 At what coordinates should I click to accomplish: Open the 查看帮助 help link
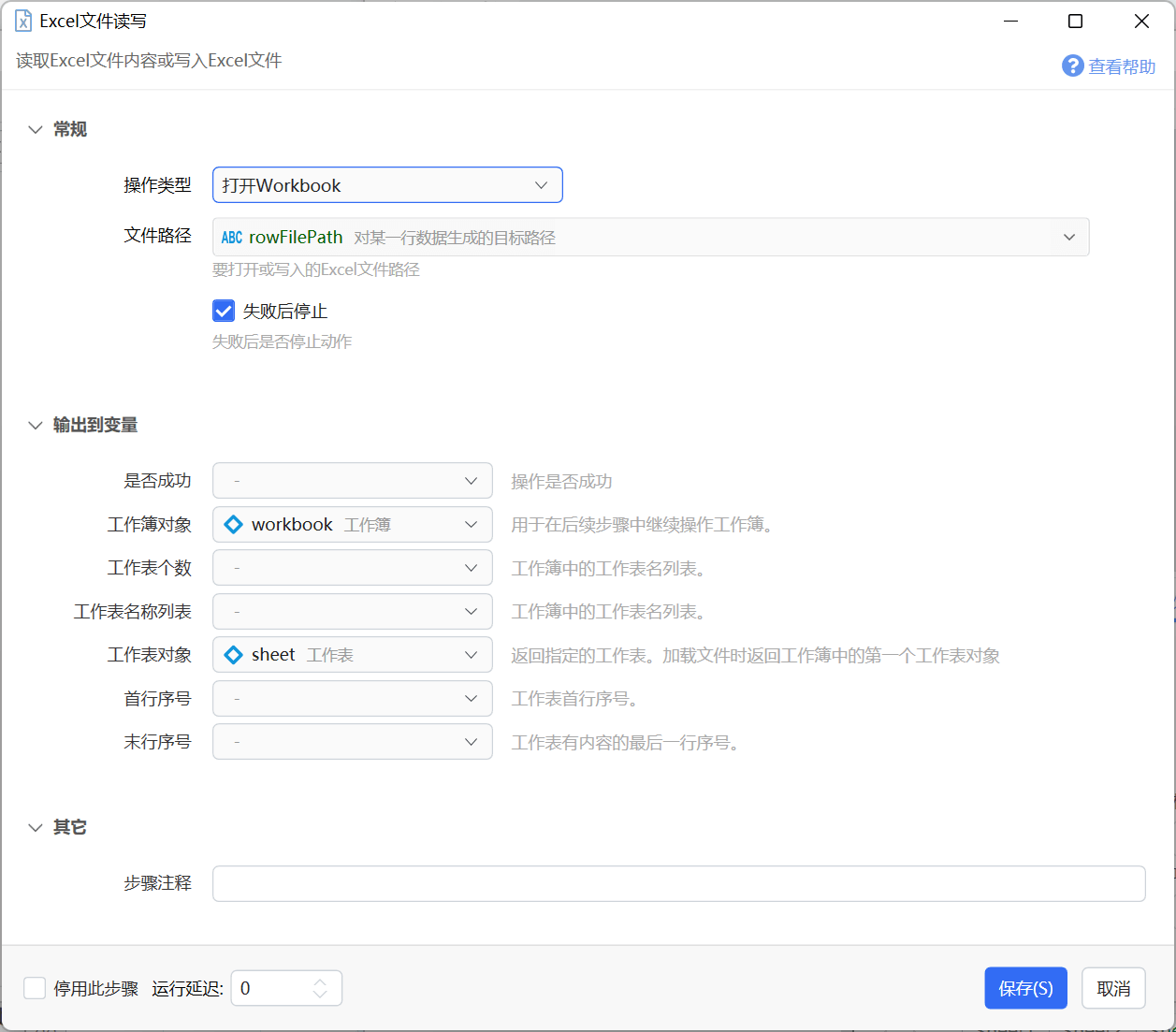(1122, 66)
